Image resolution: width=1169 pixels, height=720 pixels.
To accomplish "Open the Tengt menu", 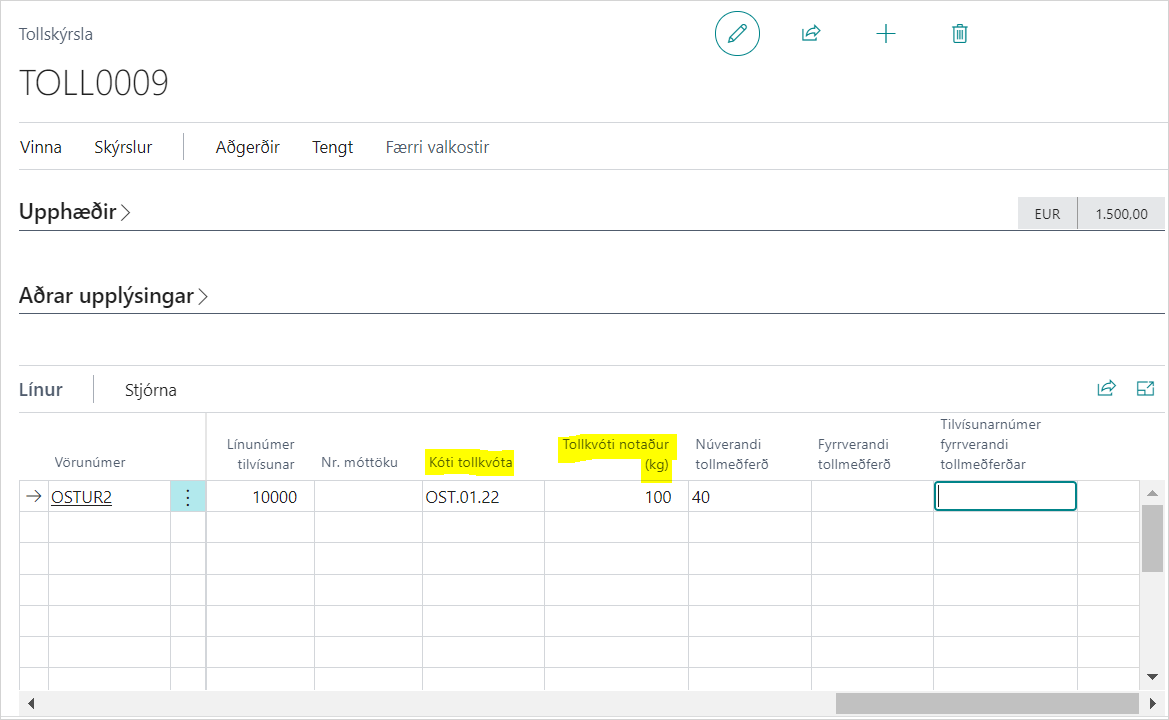I will coord(332,147).
